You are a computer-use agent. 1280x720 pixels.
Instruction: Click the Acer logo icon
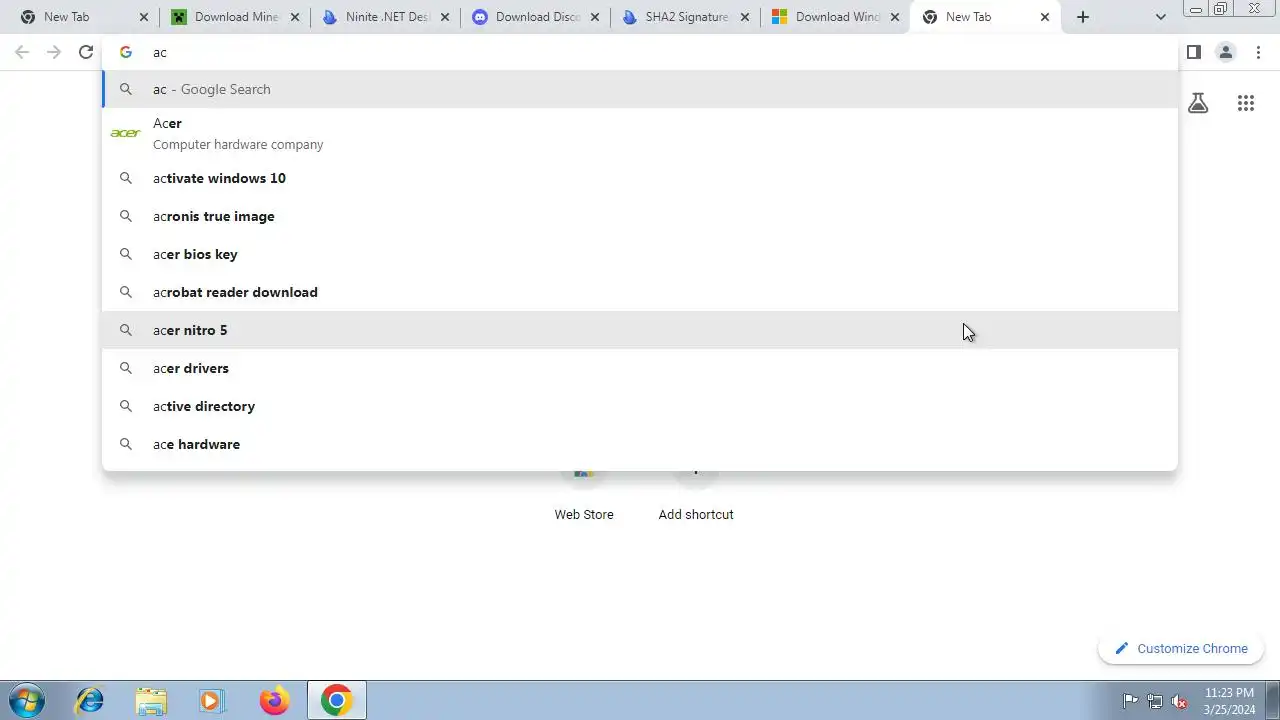[126, 133]
